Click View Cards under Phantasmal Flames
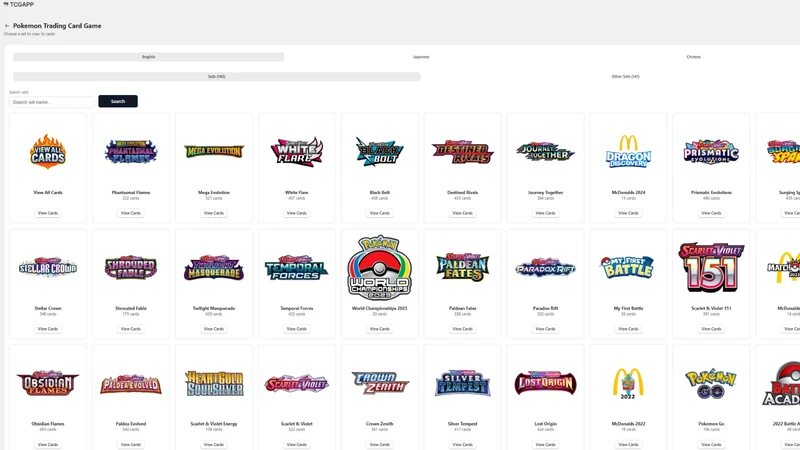The image size is (800, 450). pos(131,213)
